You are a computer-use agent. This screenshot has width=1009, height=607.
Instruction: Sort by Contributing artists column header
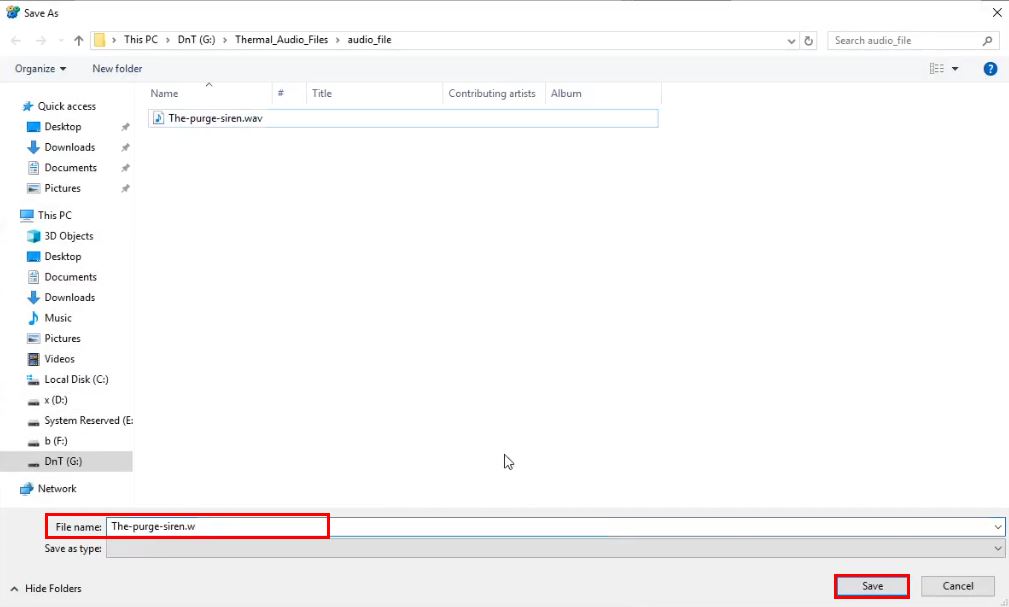pyautogui.click(x=494, y=93)
